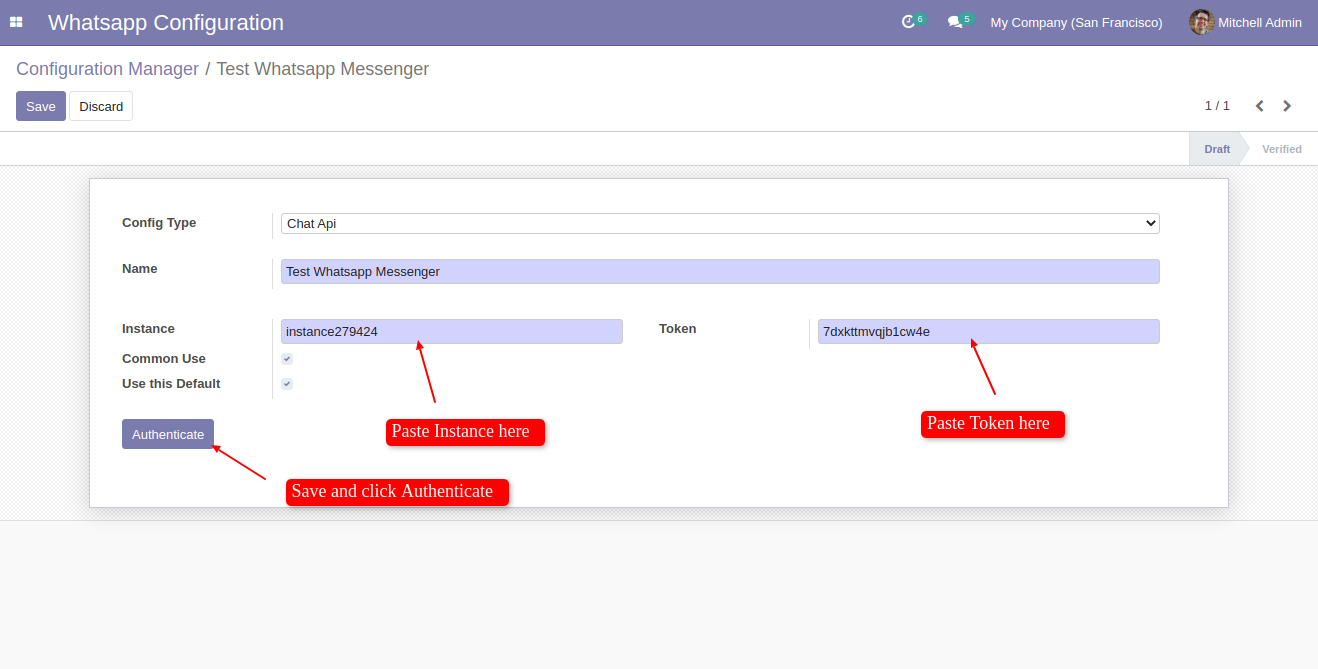
Task: Open the conversations chat bubble icon
Action: coord(955,22)
